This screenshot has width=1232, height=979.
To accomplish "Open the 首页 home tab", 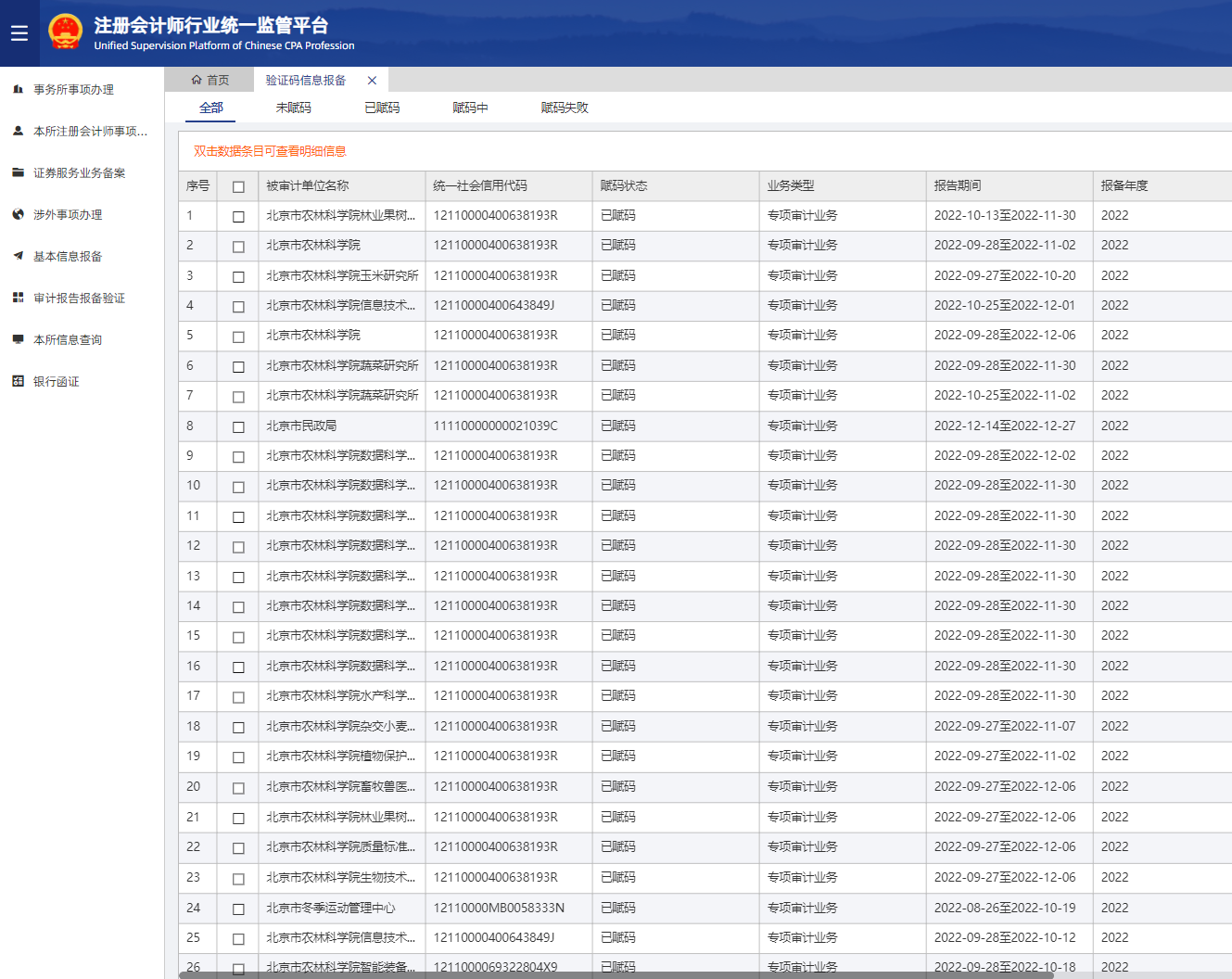I will [210, 81].
